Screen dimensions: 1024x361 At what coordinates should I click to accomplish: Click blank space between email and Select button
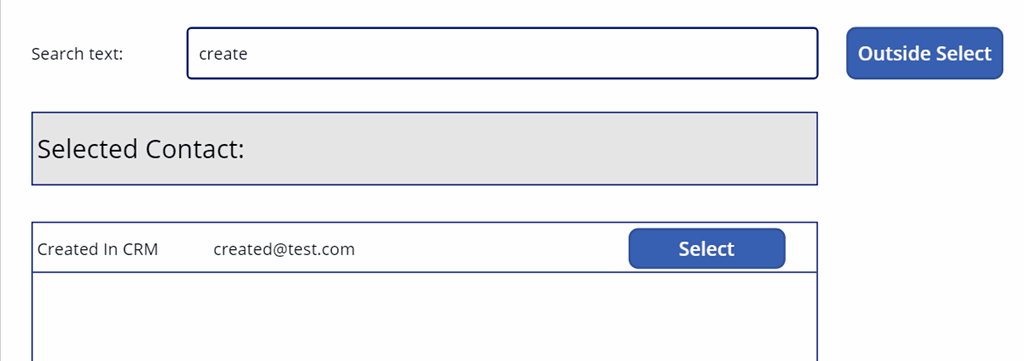pos(491,248)
